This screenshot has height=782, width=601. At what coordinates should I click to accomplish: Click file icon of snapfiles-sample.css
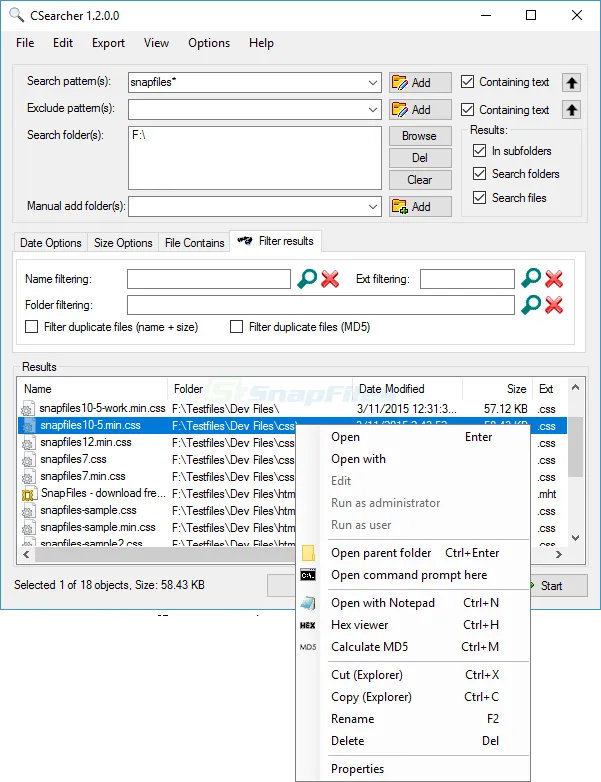[x=28, y=511]
